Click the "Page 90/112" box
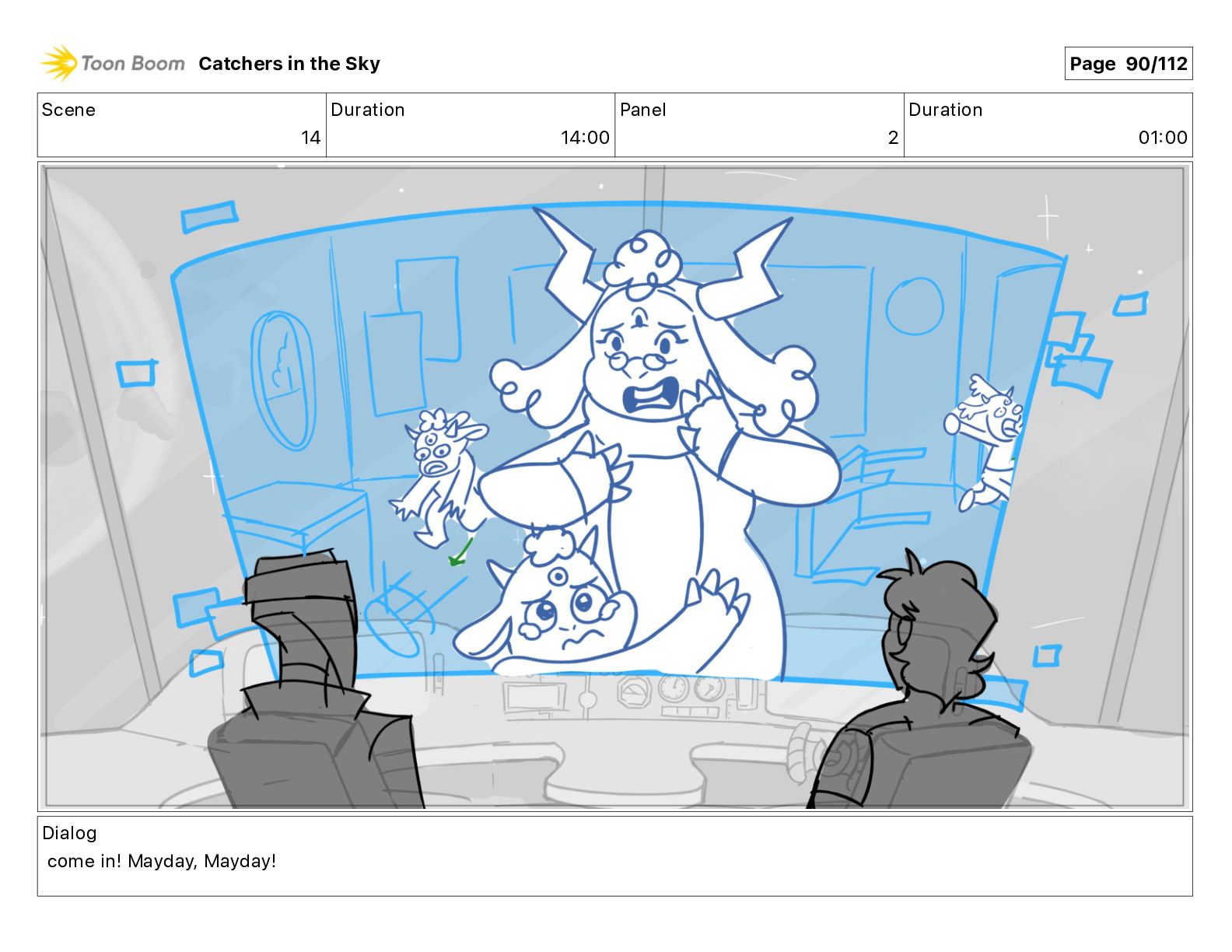The height and width of the screenshot is (952, 1232). click(1128, 64)
